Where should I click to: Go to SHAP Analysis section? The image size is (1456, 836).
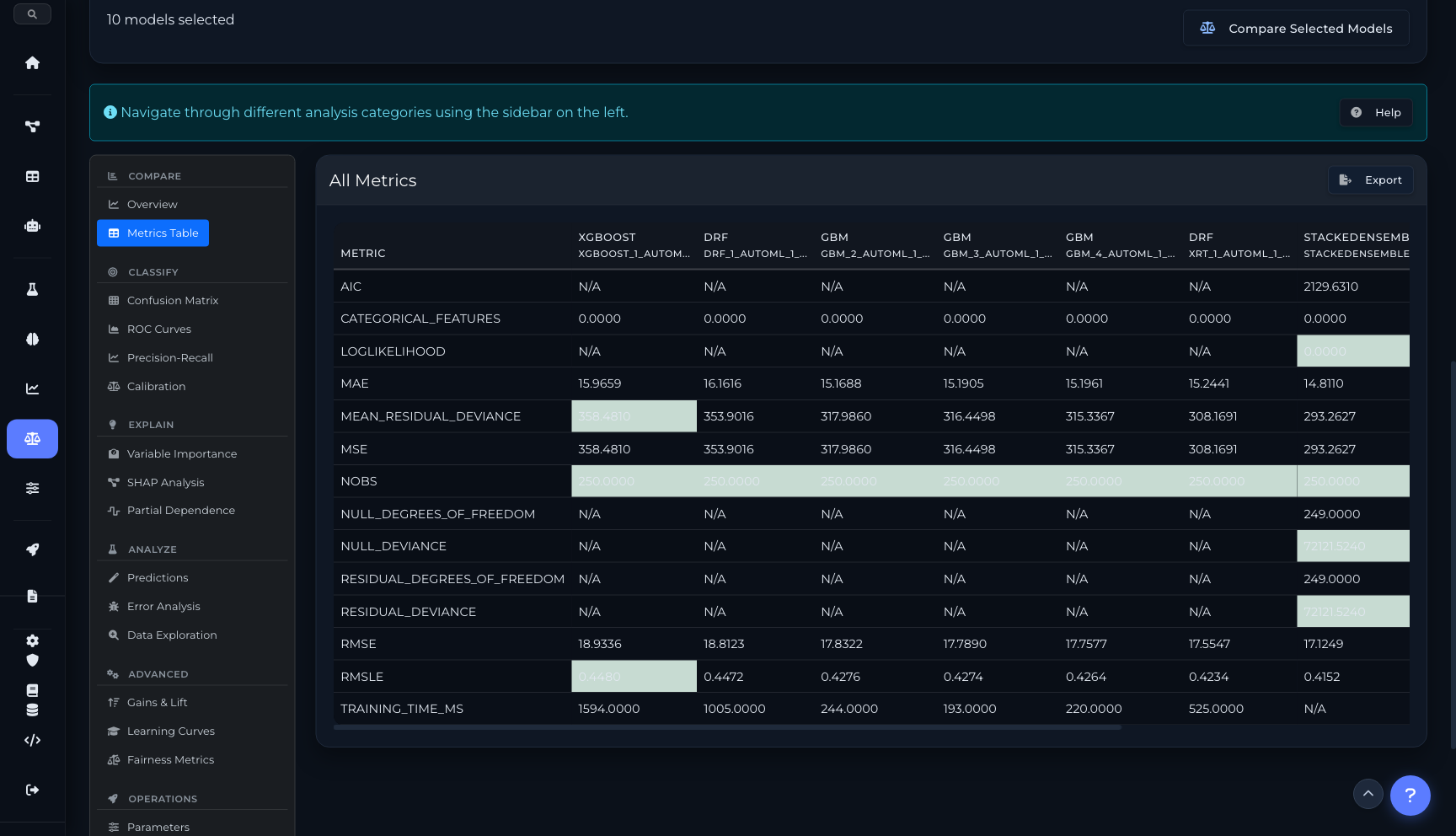coord(165,483)
